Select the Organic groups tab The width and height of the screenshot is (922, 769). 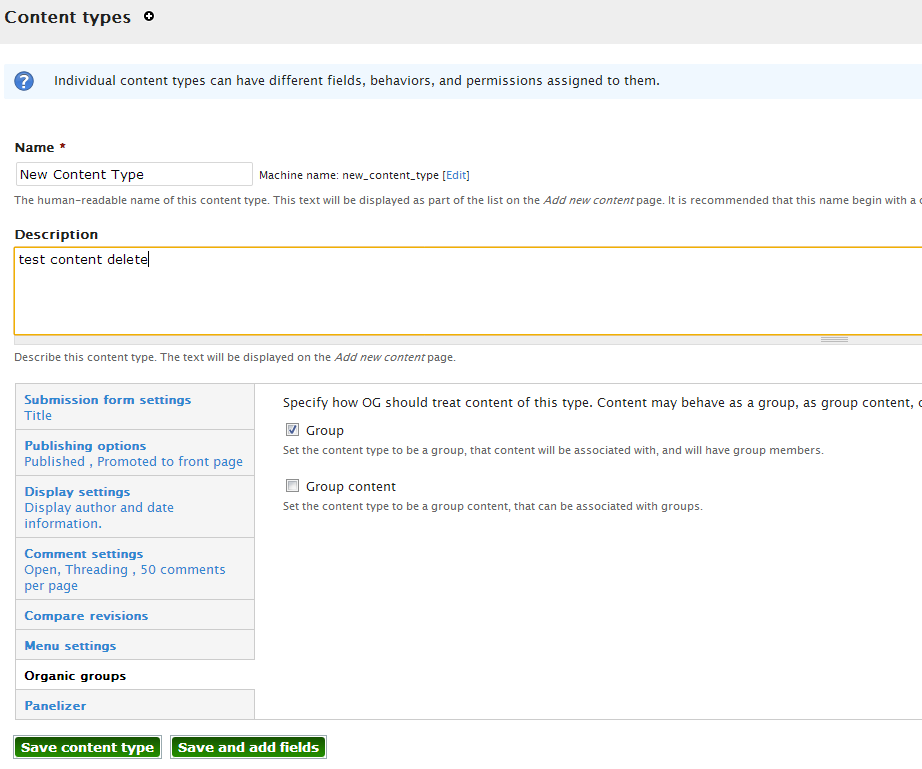point(74,675)
